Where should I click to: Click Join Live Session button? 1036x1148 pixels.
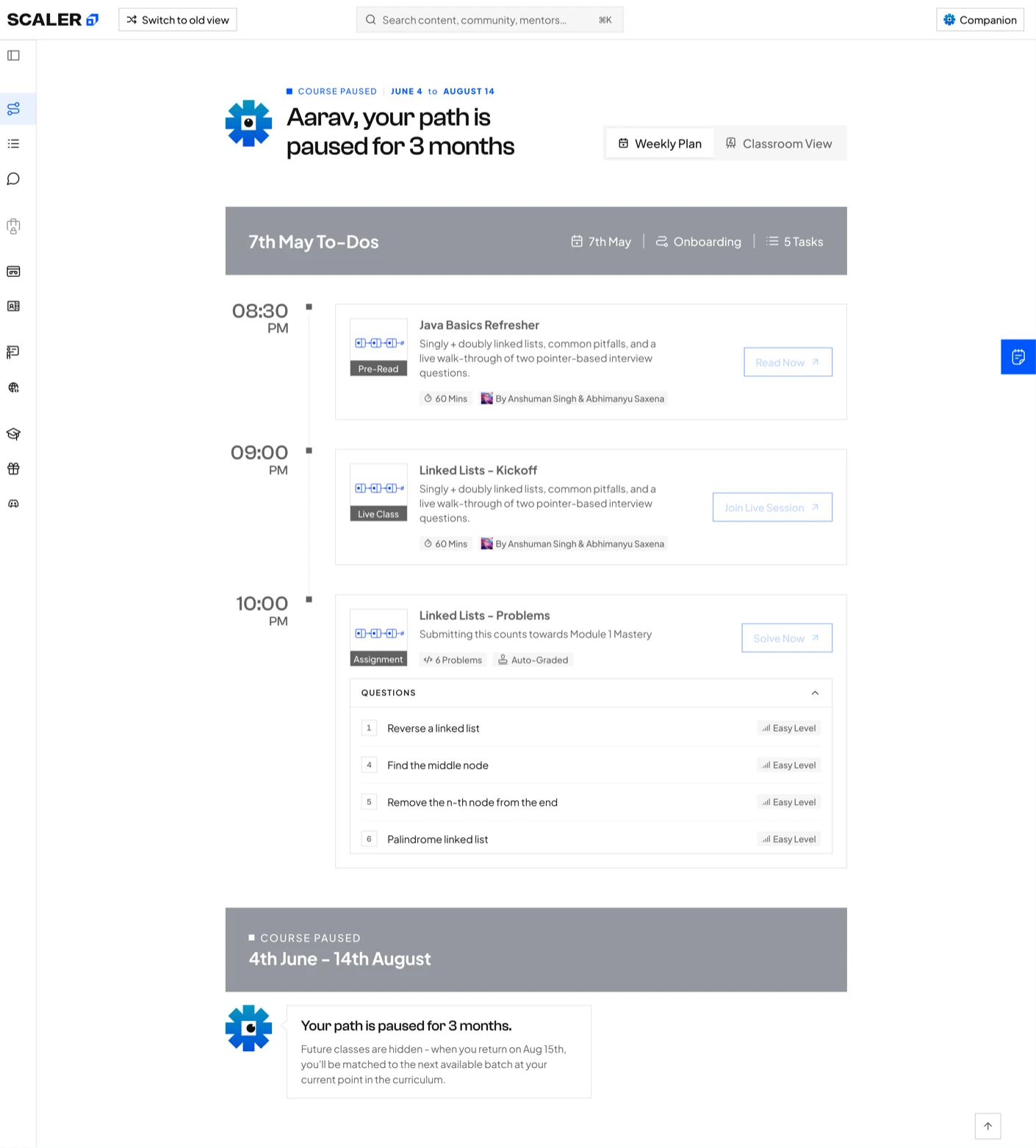[772, 508]
